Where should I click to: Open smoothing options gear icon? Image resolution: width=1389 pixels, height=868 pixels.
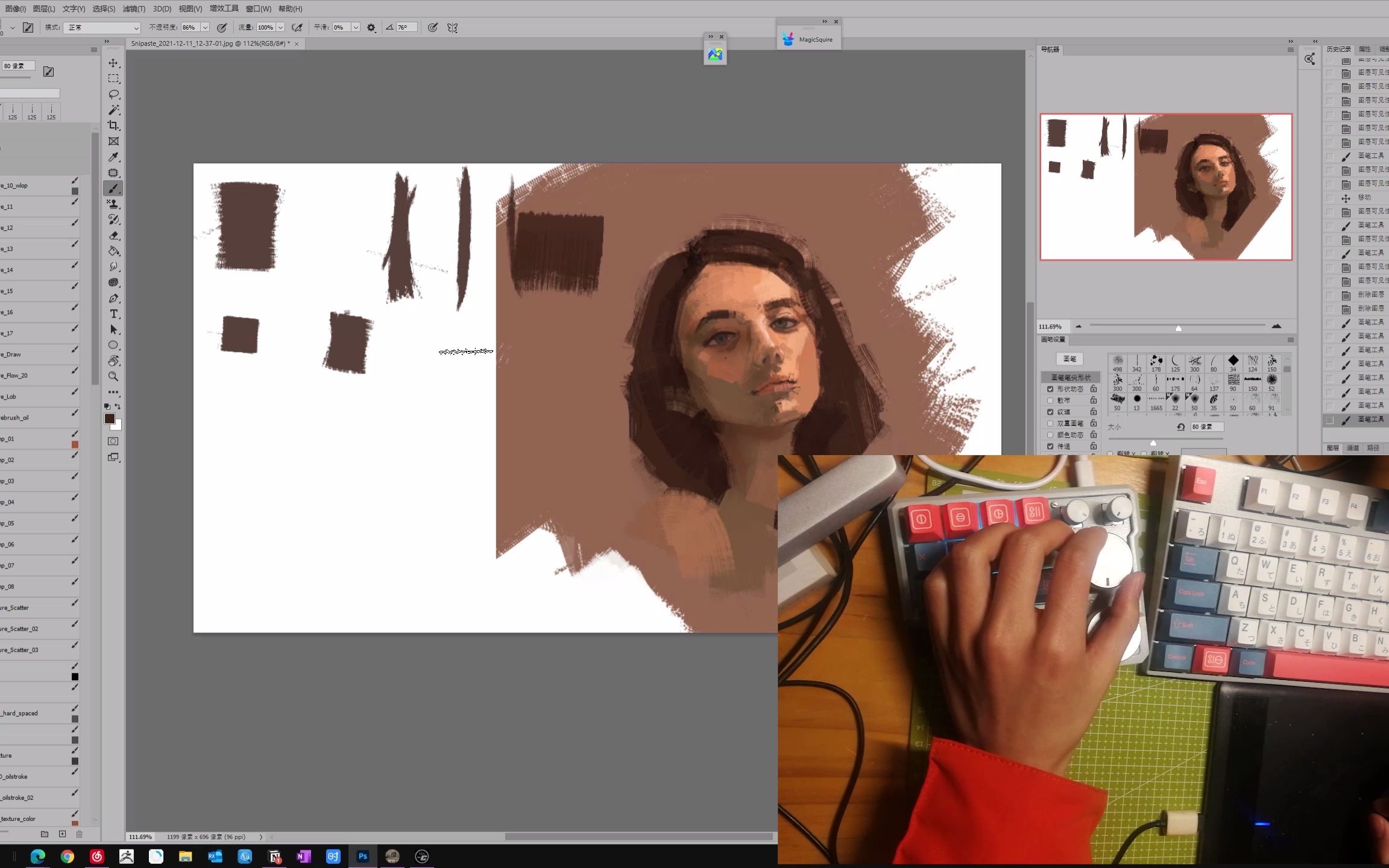(x=371, y=28)
